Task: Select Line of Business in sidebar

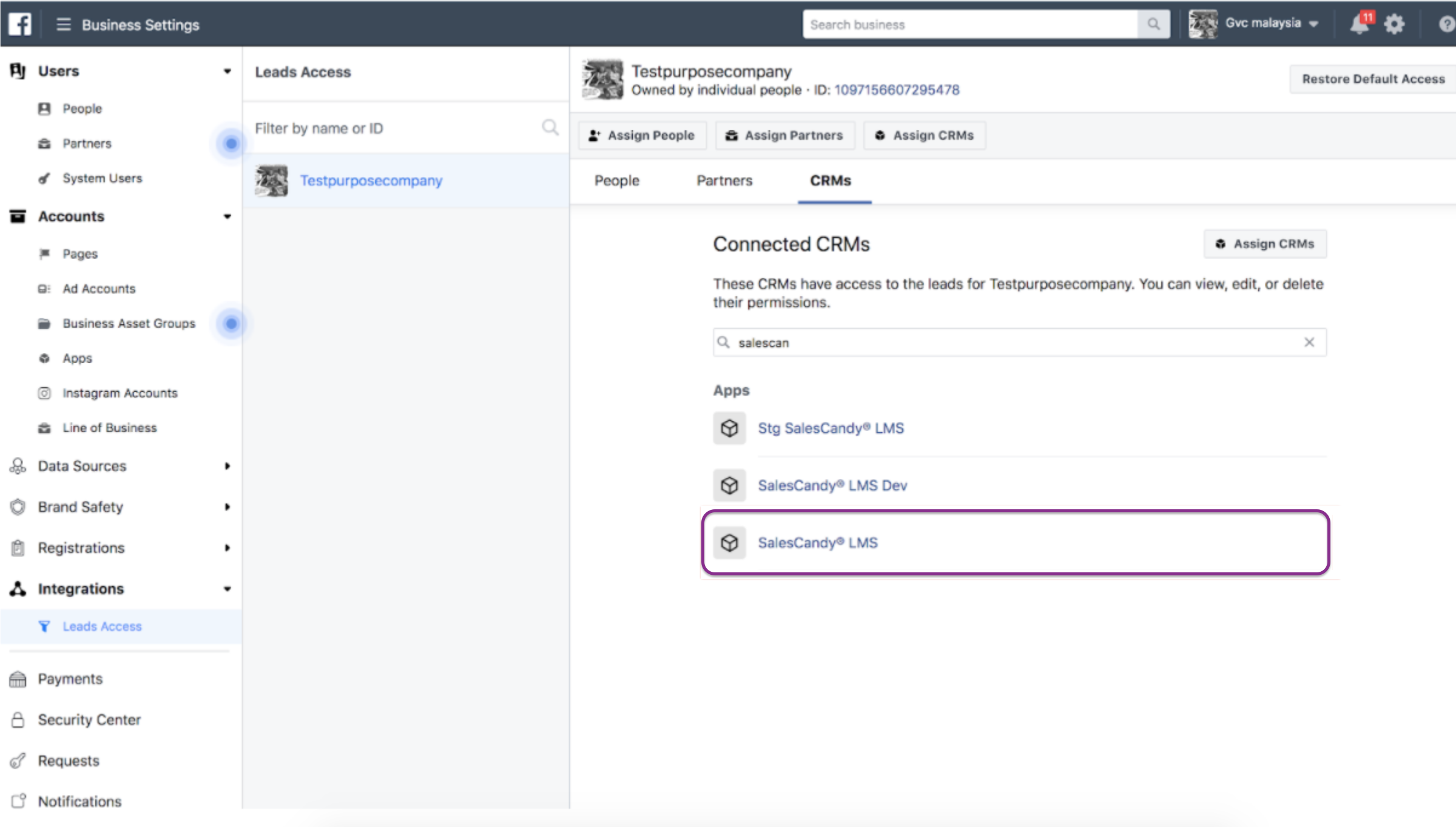Action: pyautogui.click(x=45, y=427)
